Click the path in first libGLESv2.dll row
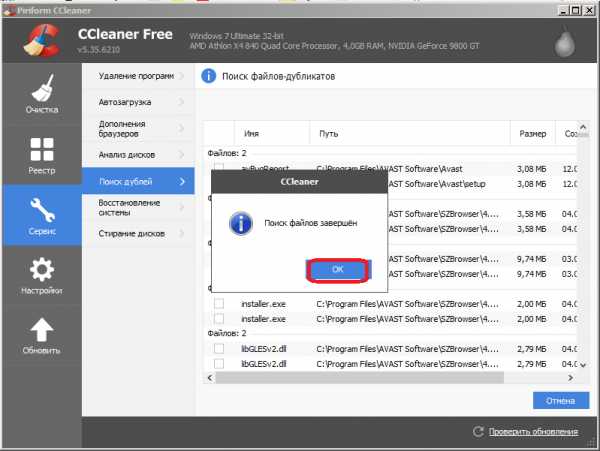This screenshot has height=451, width=600. (x=408, y=349)
